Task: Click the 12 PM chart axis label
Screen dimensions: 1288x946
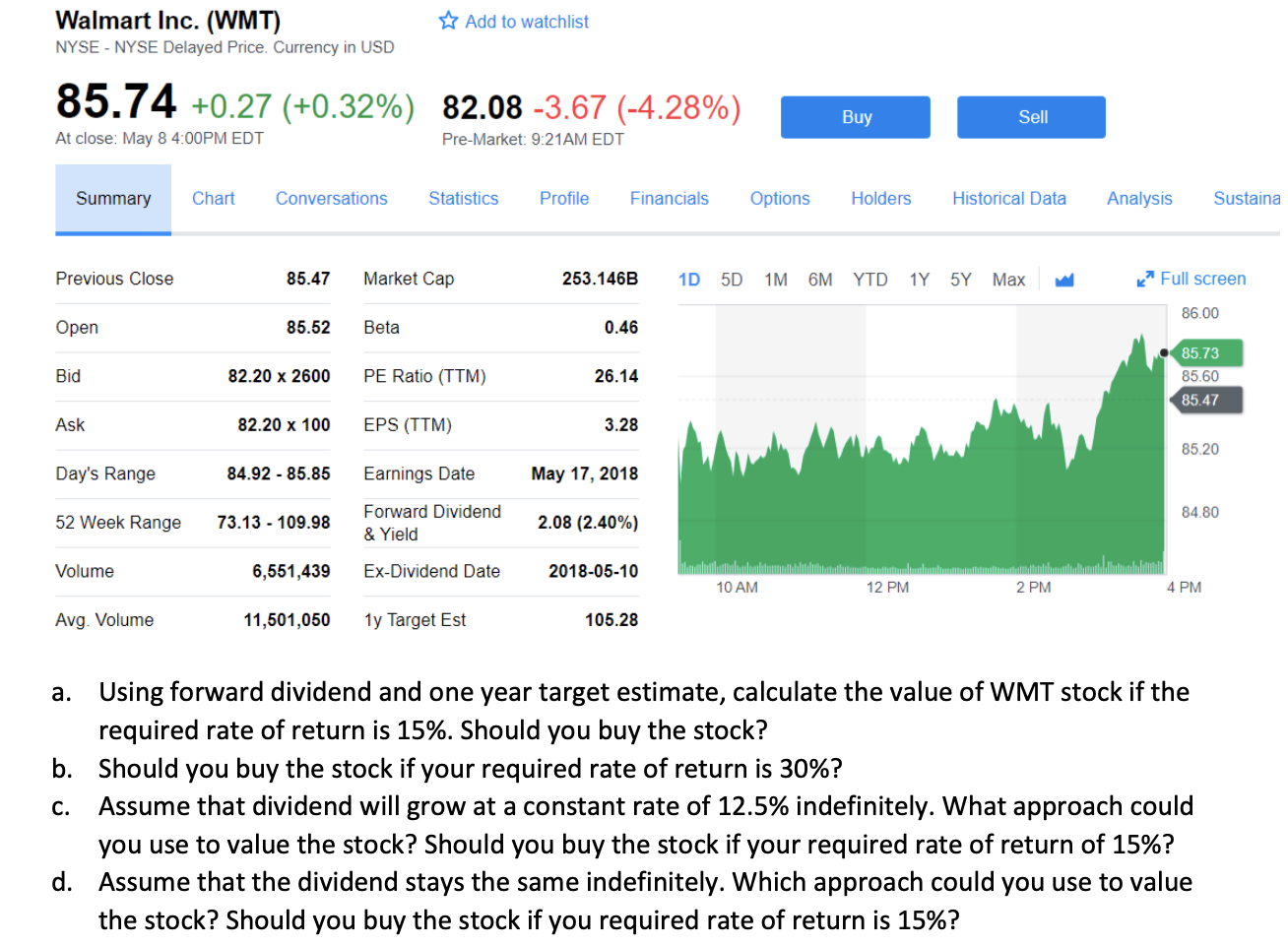Action: pos(887,588)
